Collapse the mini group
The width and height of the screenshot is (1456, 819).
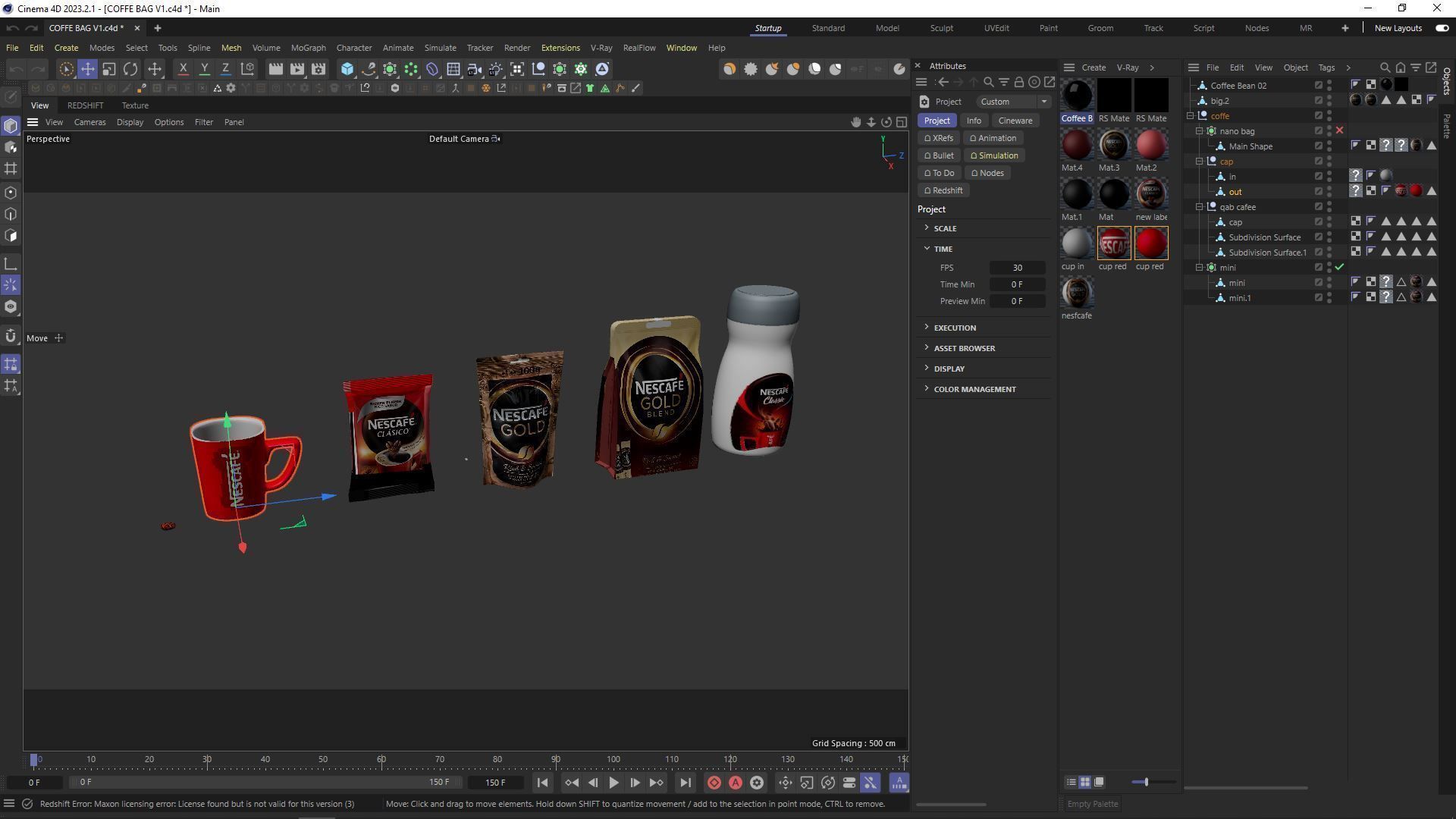1200,268
